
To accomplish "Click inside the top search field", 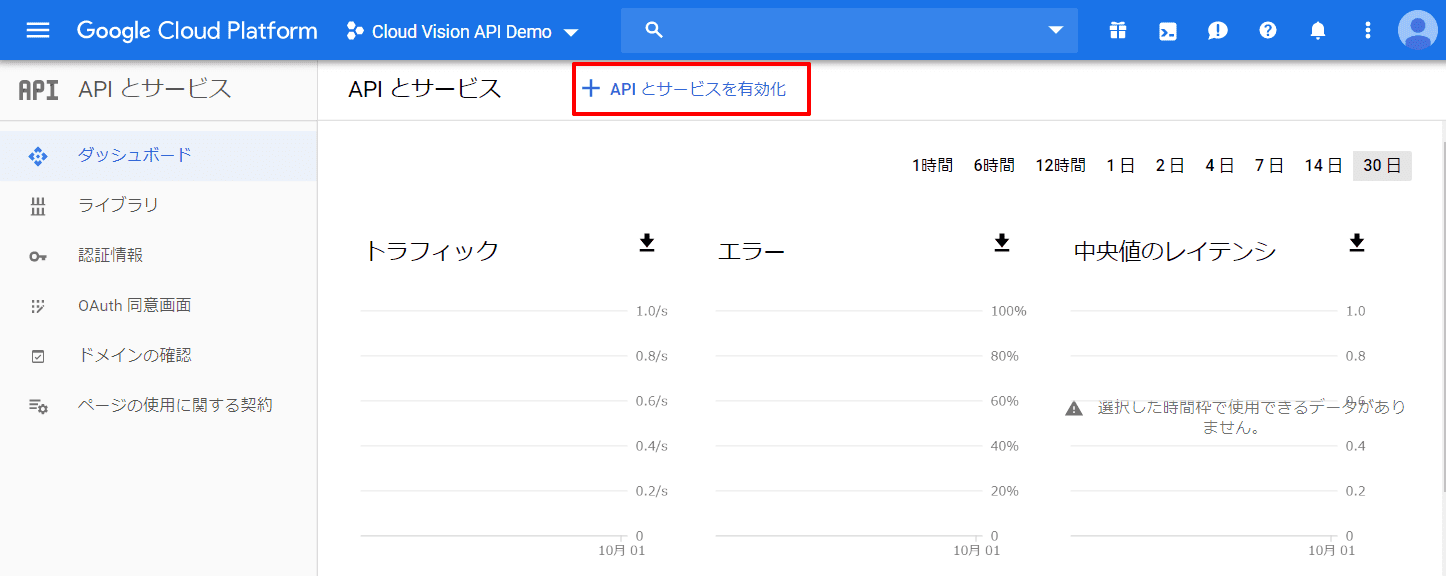I will coord(850,30).
